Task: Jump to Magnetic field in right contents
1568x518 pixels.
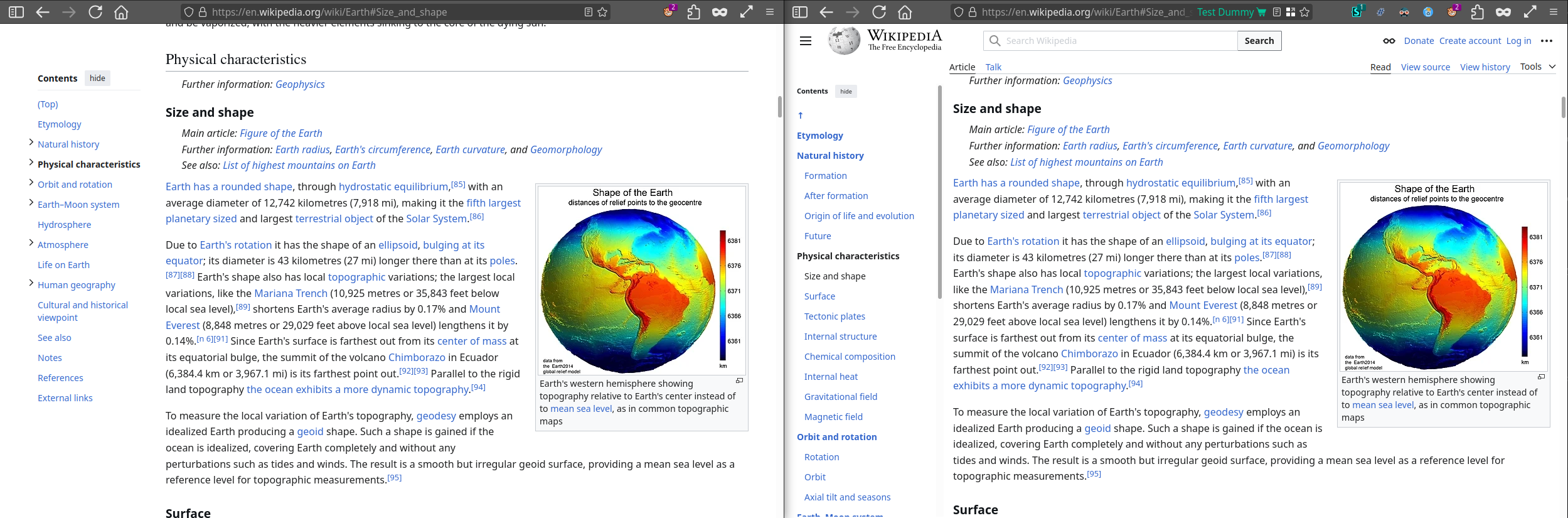Action: point(833,417)
